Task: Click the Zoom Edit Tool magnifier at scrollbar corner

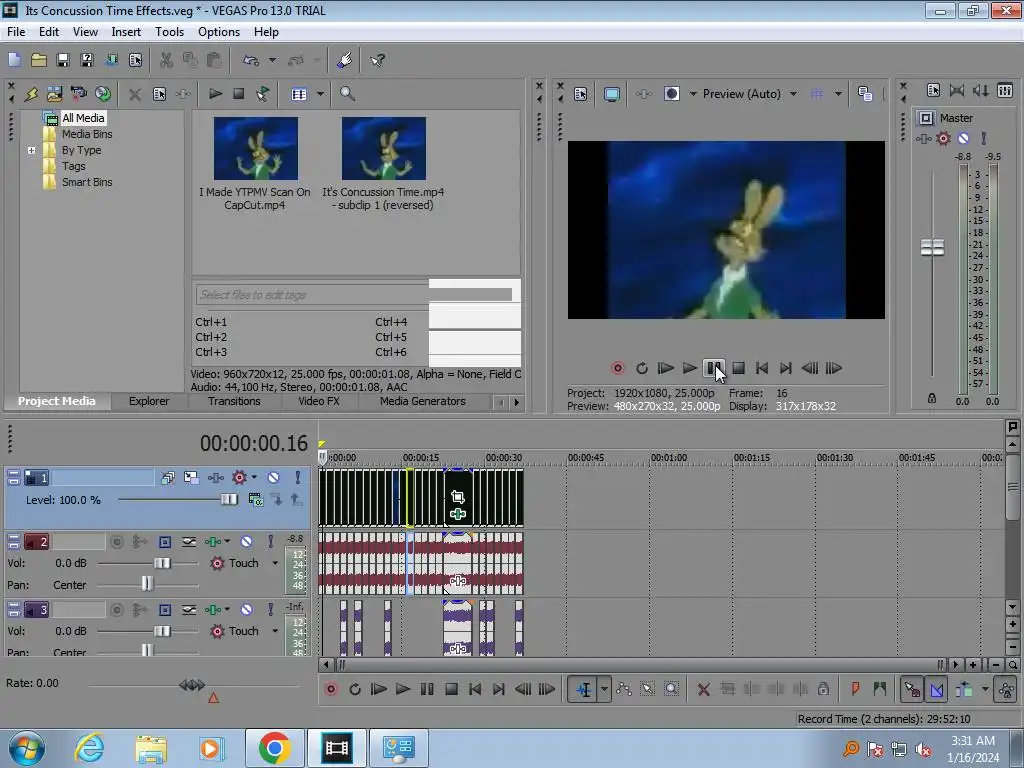Action: tap(1012, 665)
